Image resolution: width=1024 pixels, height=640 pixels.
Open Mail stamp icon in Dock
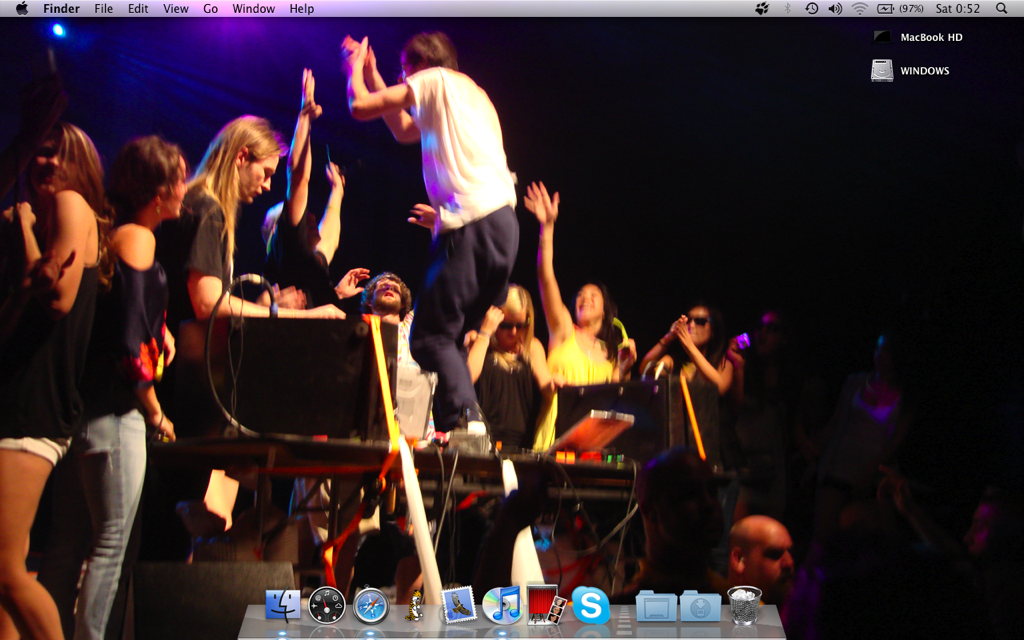point(458,605)
